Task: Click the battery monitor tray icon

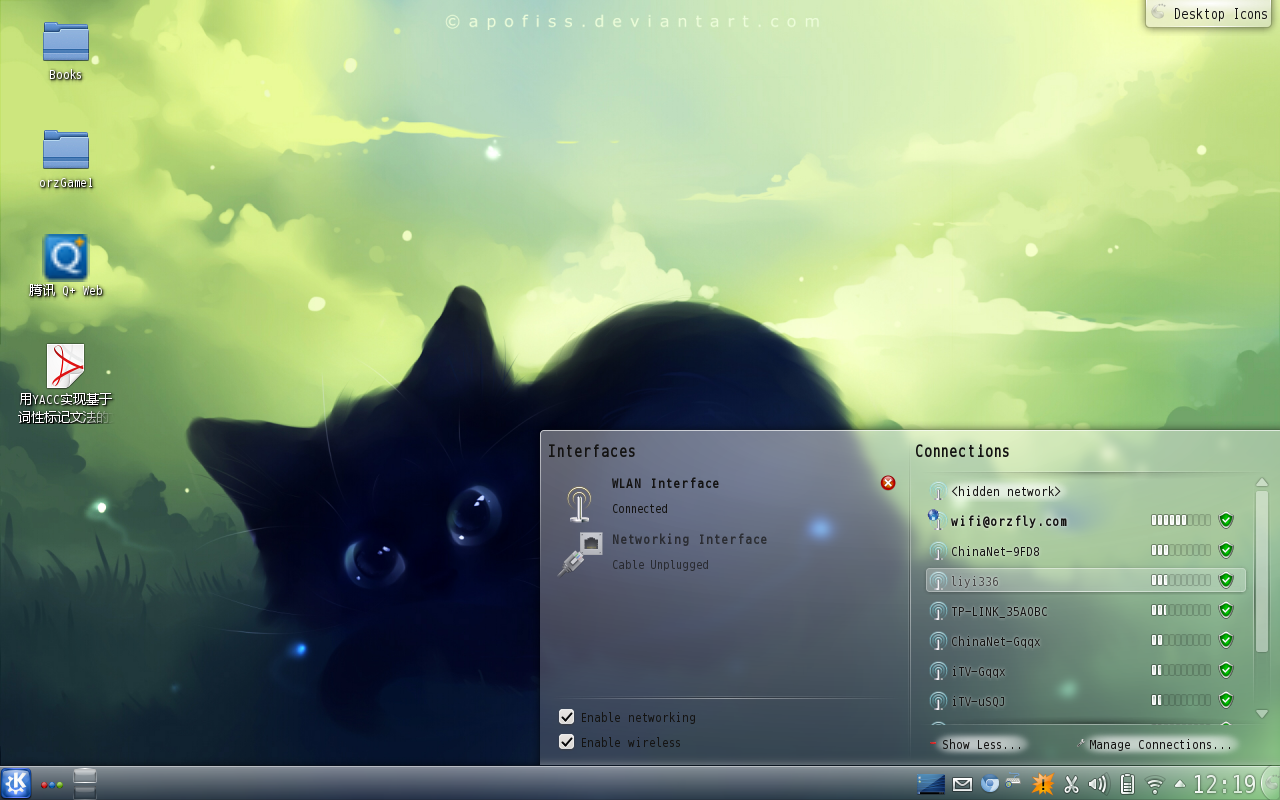Action: [1127, 784]
